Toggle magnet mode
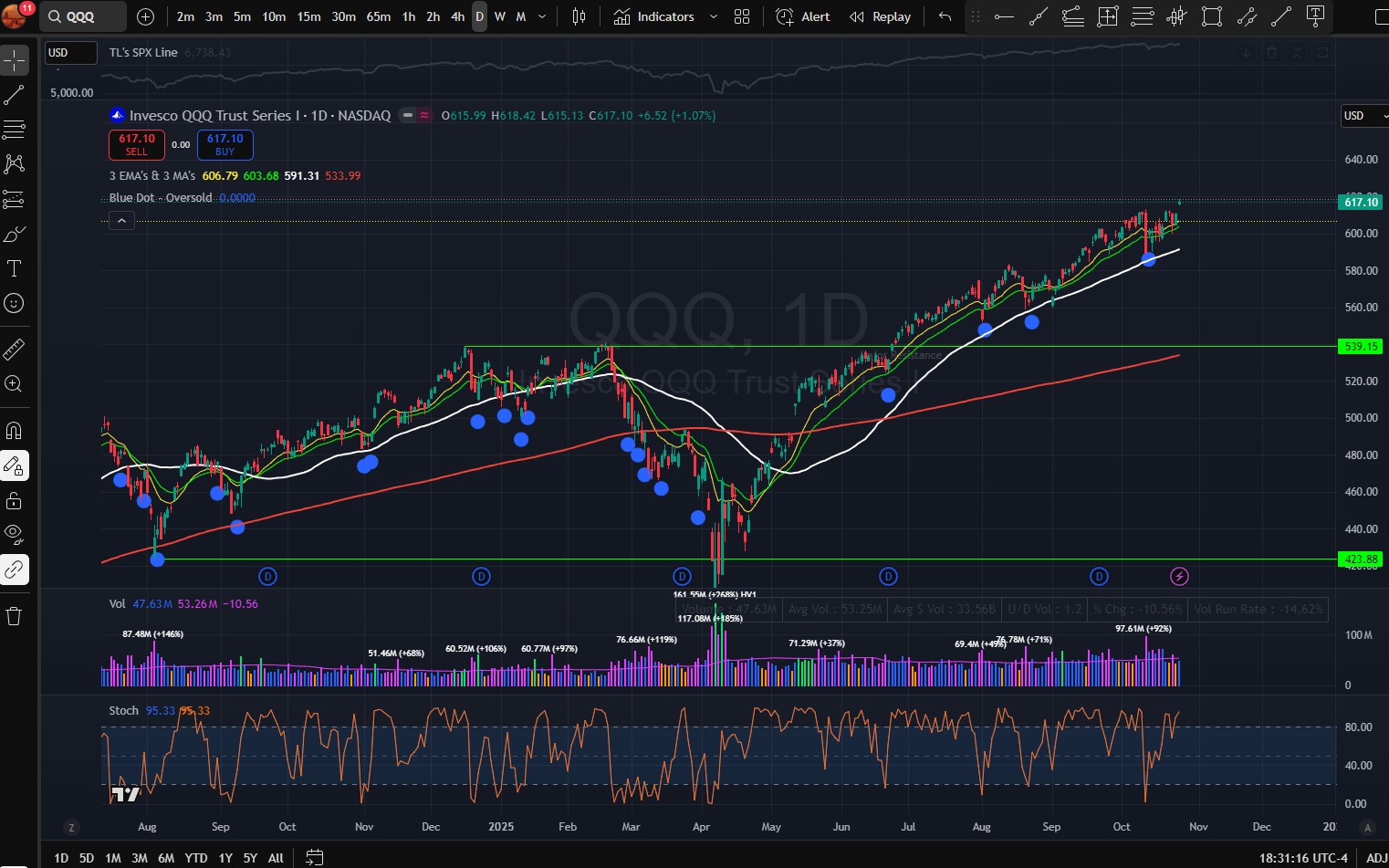 tap(15, 431)
